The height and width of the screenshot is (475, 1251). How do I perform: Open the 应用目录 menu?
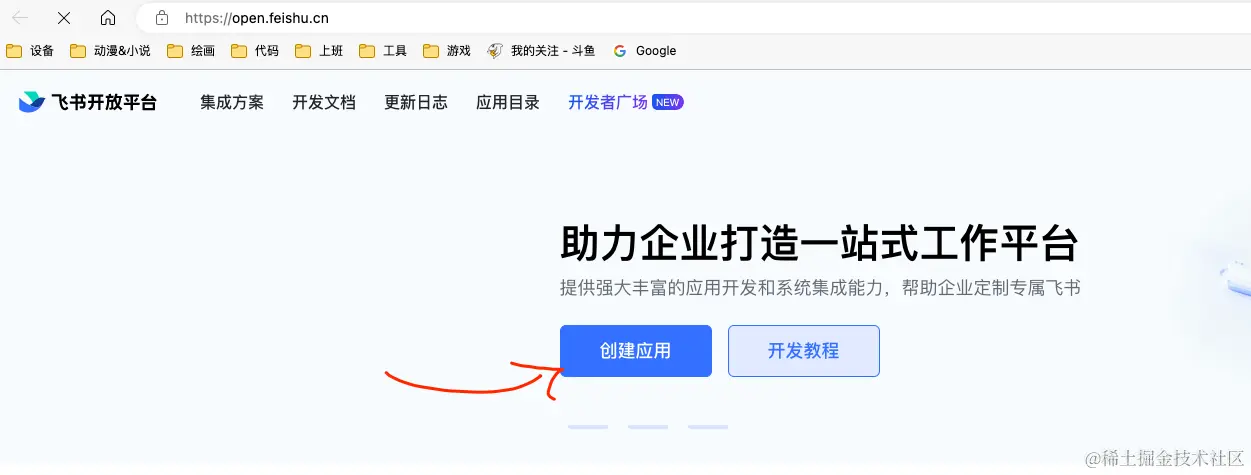tap(508, 102)
